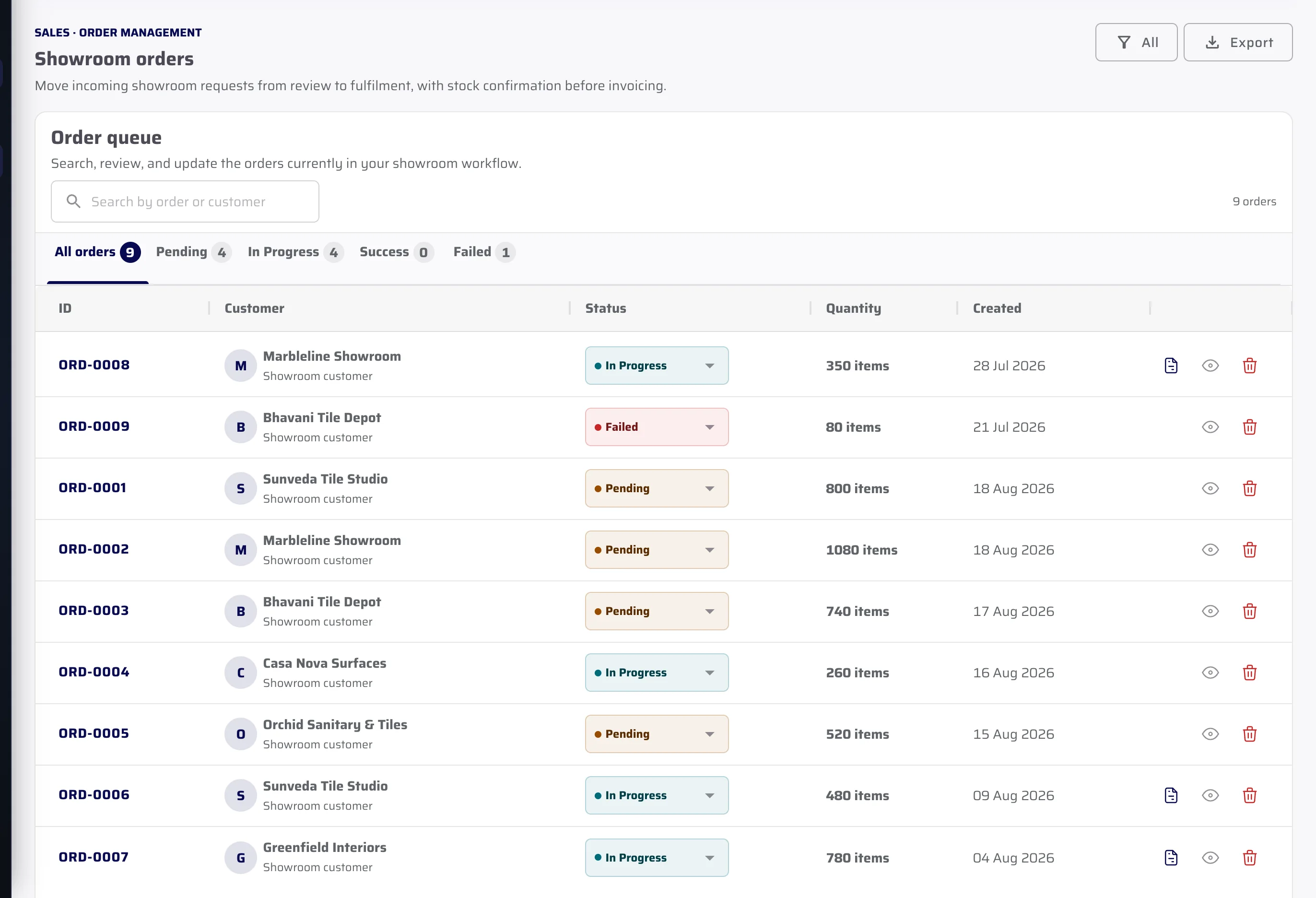Open status dropdown for ORD-0001
This screenshot has height=898, width=1316.
[656, 488]
